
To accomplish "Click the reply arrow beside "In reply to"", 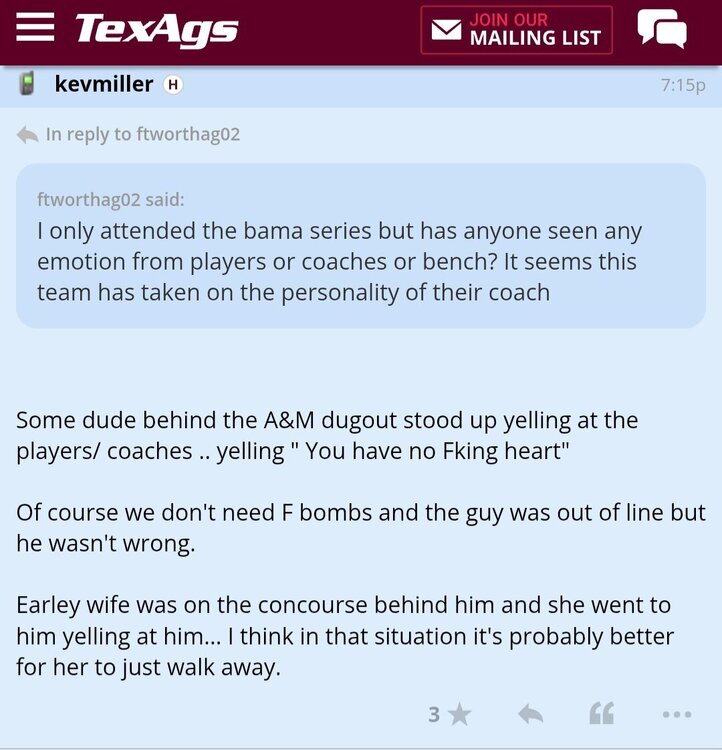I will click(27, 134).
